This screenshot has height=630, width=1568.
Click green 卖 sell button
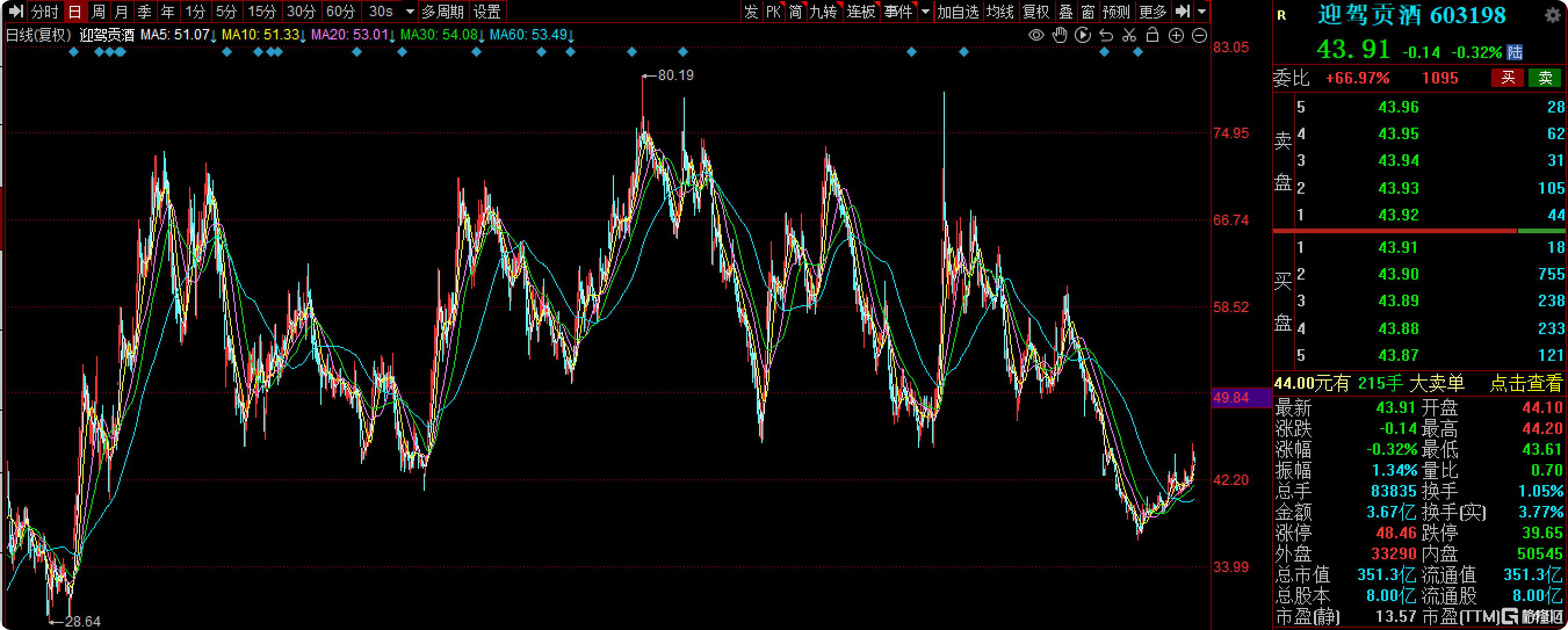[1545, 78]
